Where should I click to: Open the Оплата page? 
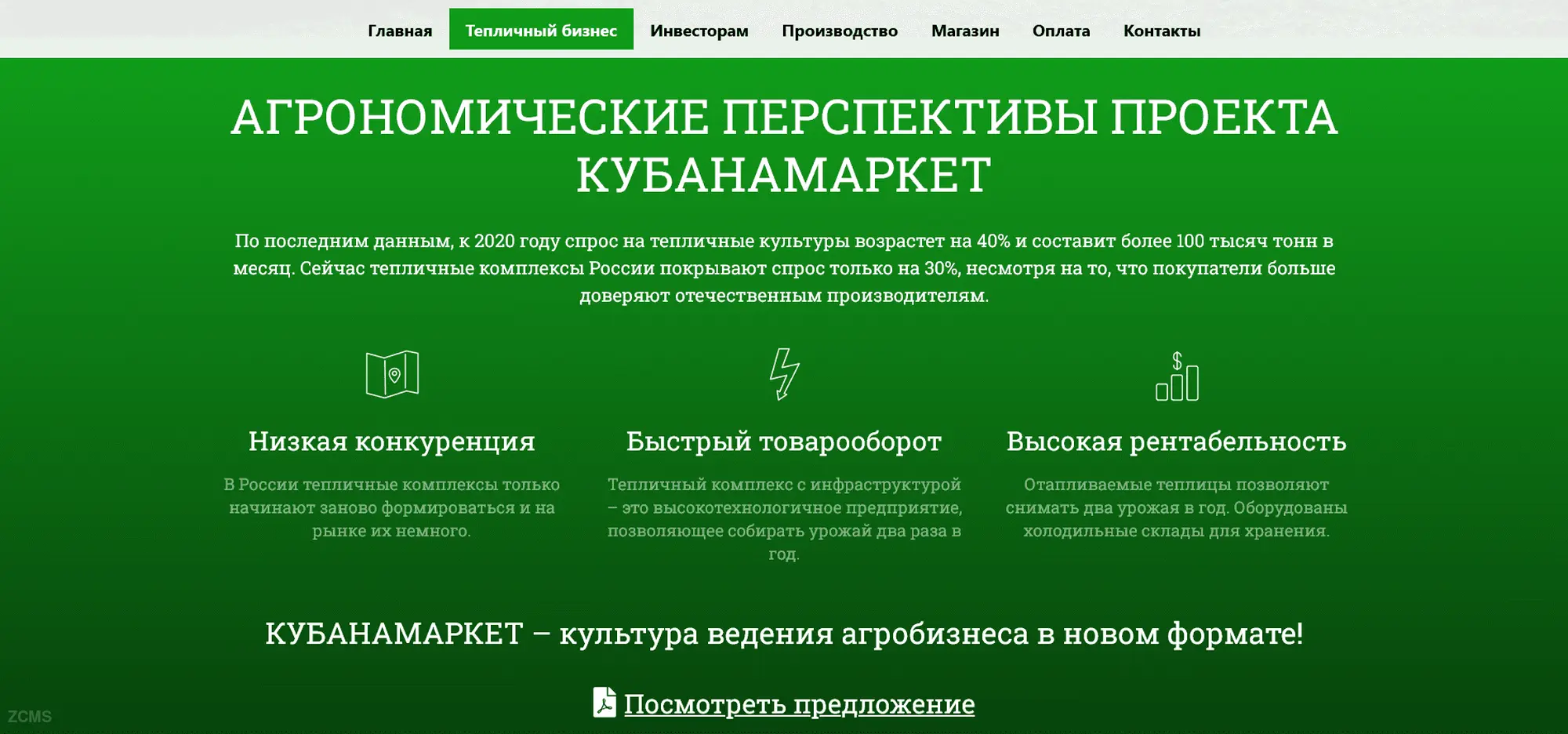click(1061, 31)
